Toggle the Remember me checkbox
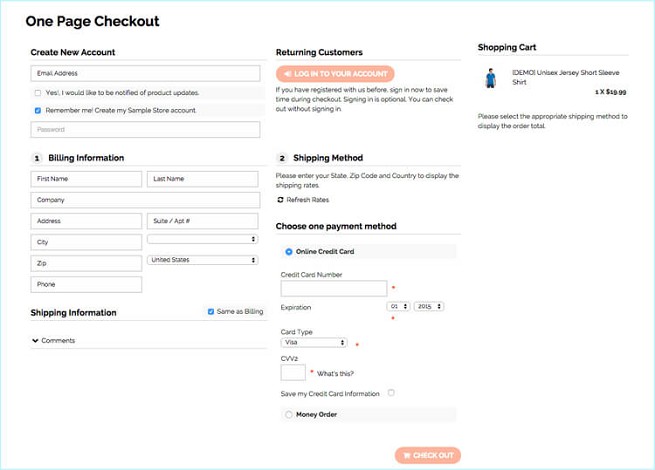Image resolution: width=655 pixels, height=470 pixels. coord(38,110)
